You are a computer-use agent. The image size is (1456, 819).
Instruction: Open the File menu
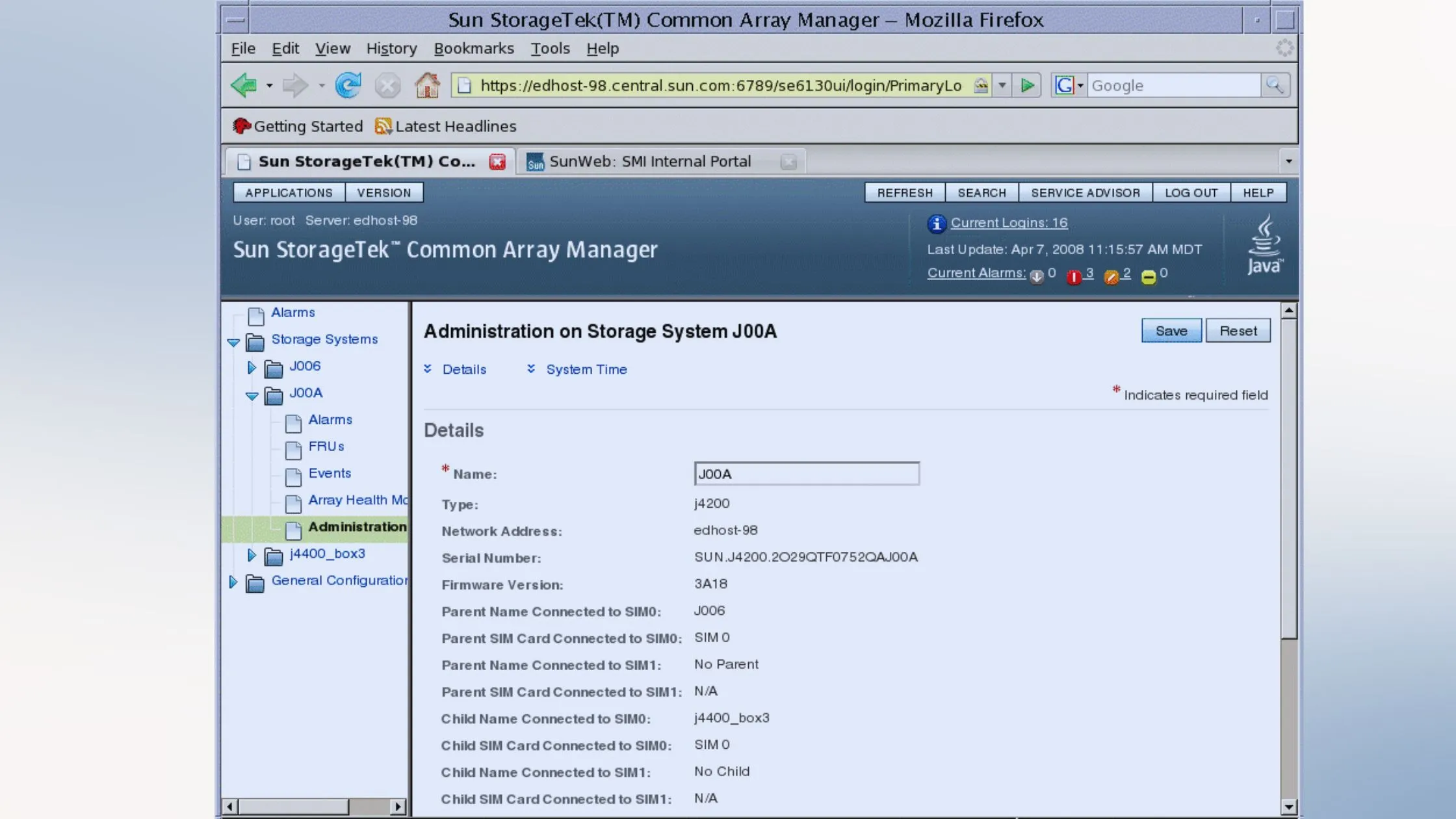coord(243,49)
